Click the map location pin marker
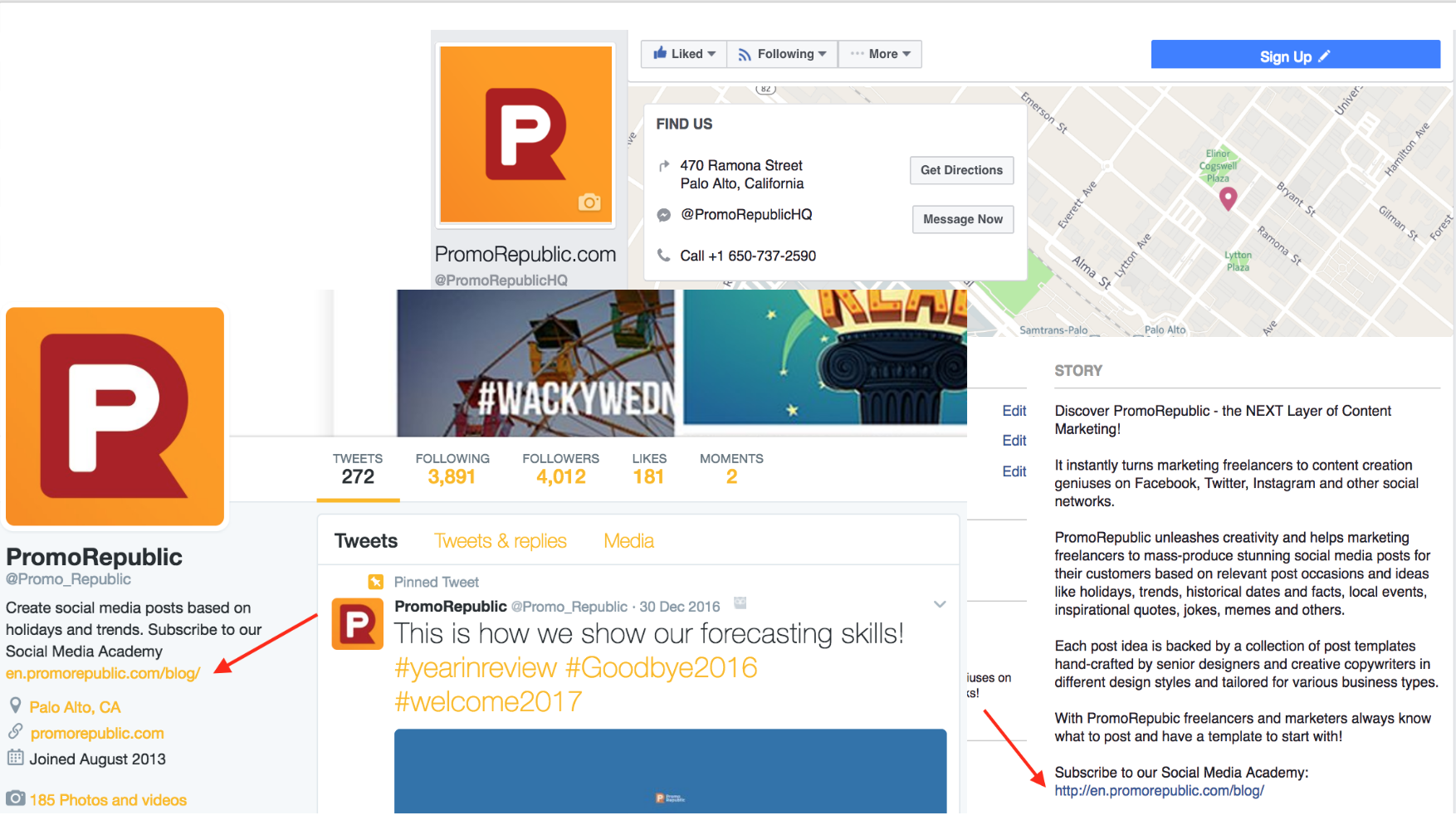Screen dimensions: 1456x815 click(x=1228, y=198)
